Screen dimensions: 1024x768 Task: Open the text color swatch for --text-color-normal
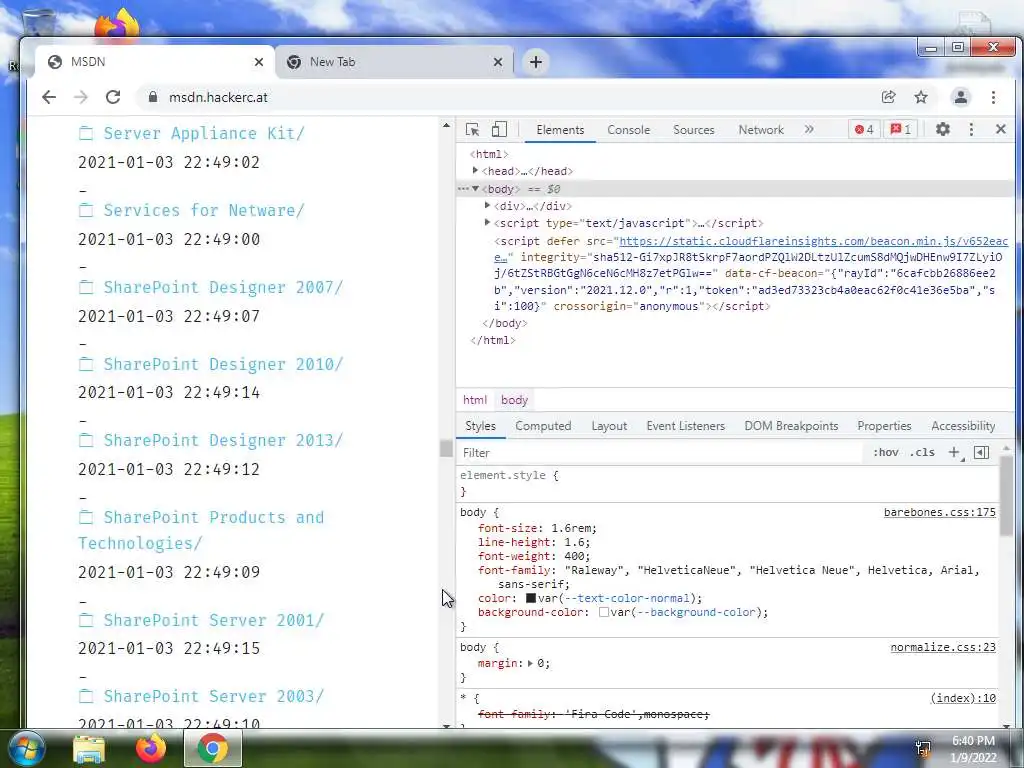click(531, 598)
